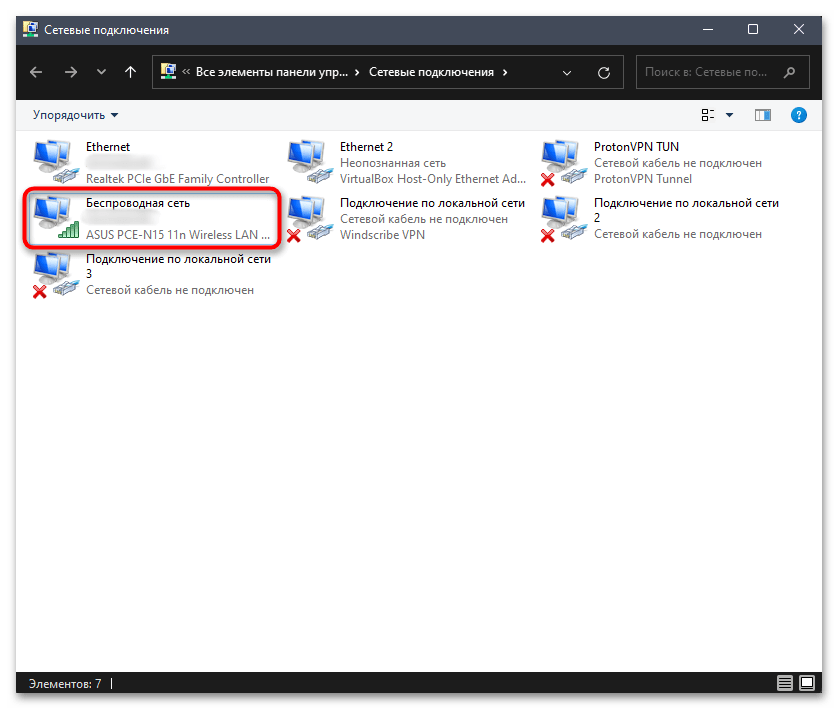Open recent locations dropdown arrow

(x=100, y=73)
